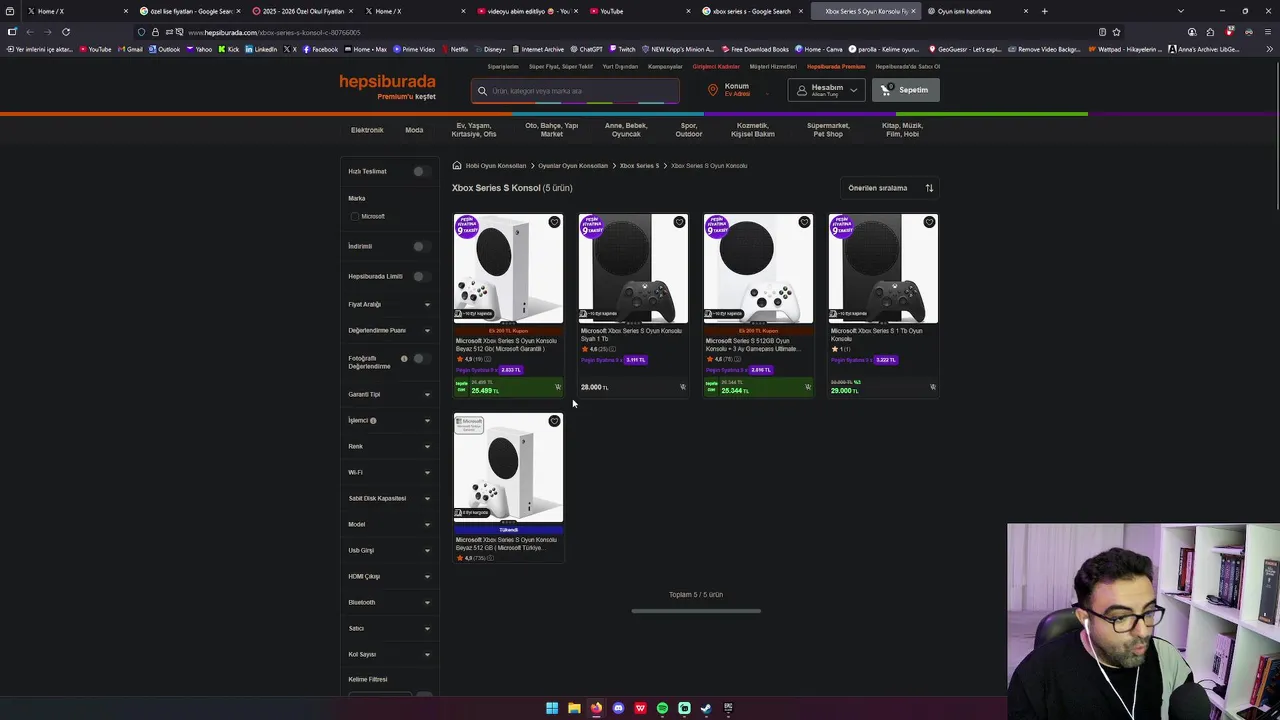Open File Explorer from the taskbar
1280x720 pixels.
574,708
